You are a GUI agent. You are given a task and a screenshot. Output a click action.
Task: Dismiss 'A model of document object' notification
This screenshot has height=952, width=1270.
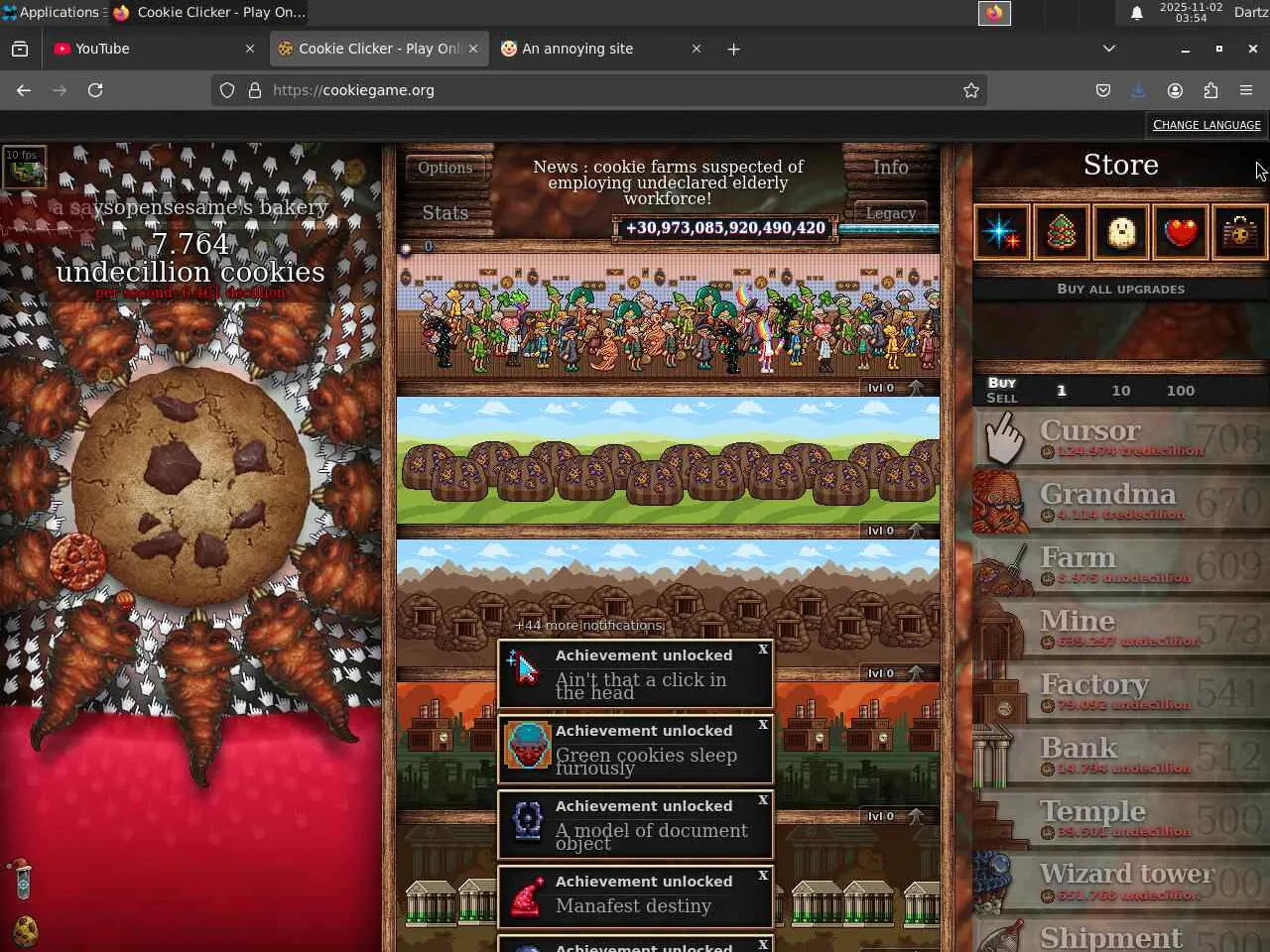point(763,800)
